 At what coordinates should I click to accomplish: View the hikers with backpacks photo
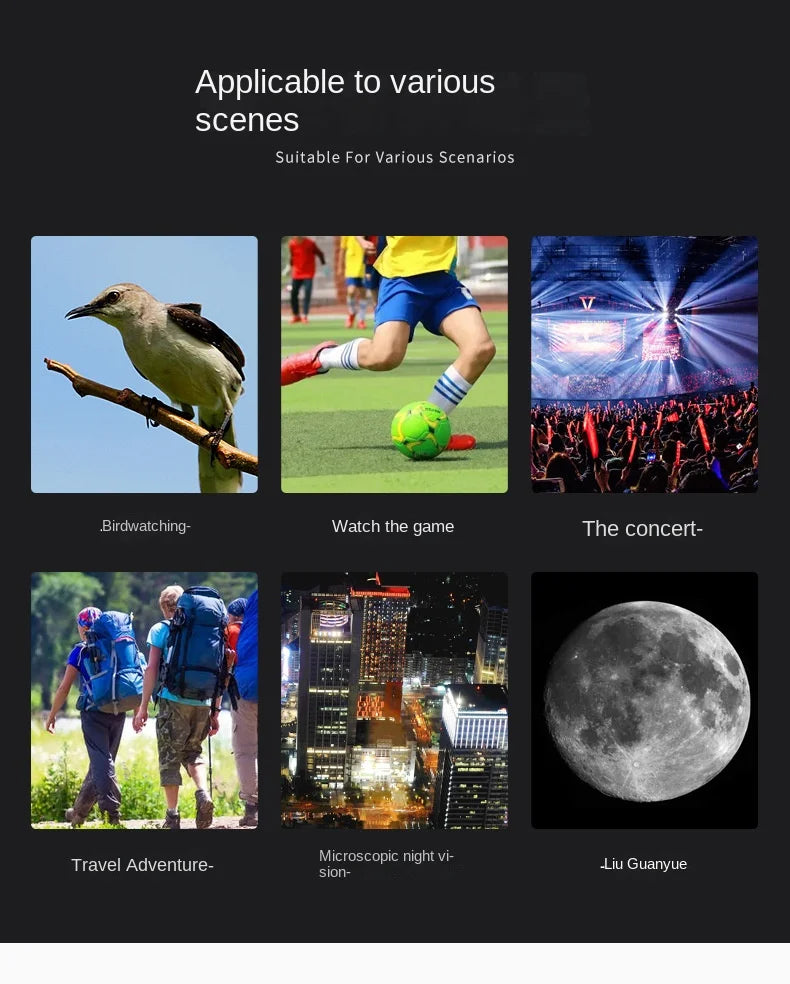(144, 700)
